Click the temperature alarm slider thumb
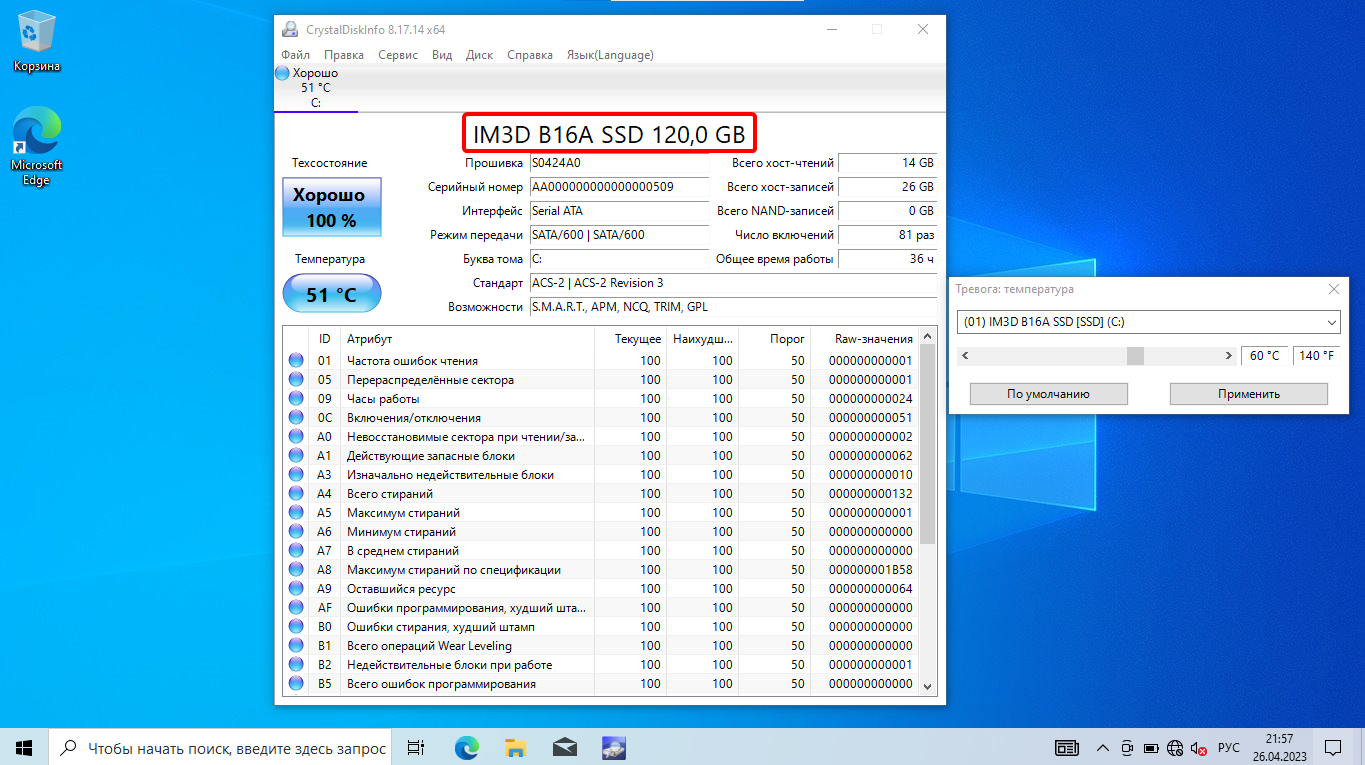The width and height of the screenshot is (1365, 765). [x=1135, y=356]
